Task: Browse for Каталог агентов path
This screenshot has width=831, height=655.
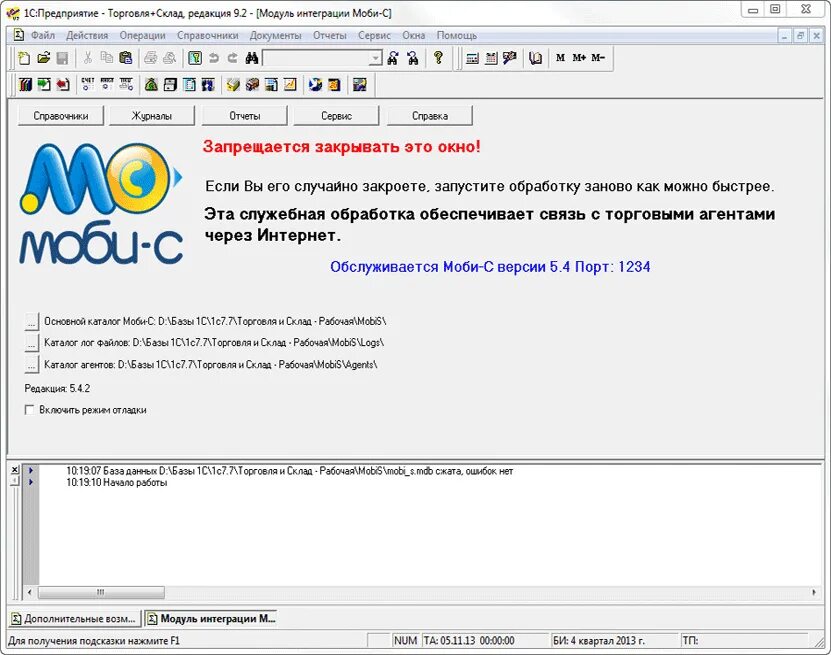Action: (31, 365)
